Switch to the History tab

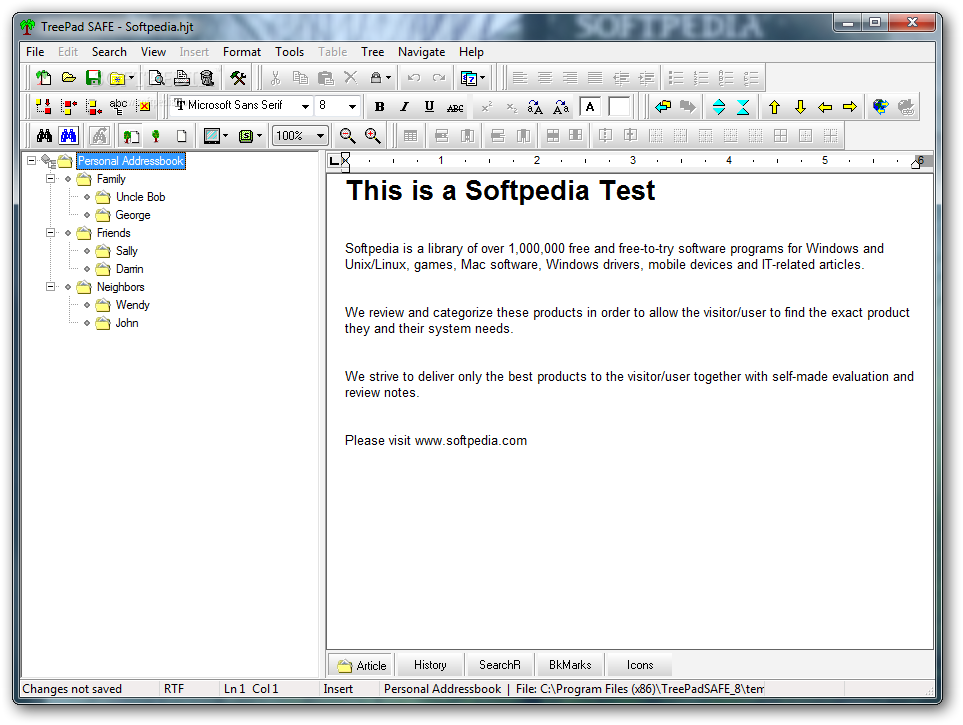430,665
